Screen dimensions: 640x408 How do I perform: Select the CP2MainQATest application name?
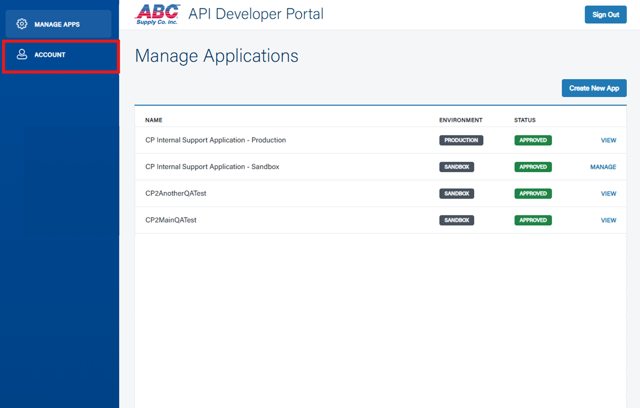[171, 220]
